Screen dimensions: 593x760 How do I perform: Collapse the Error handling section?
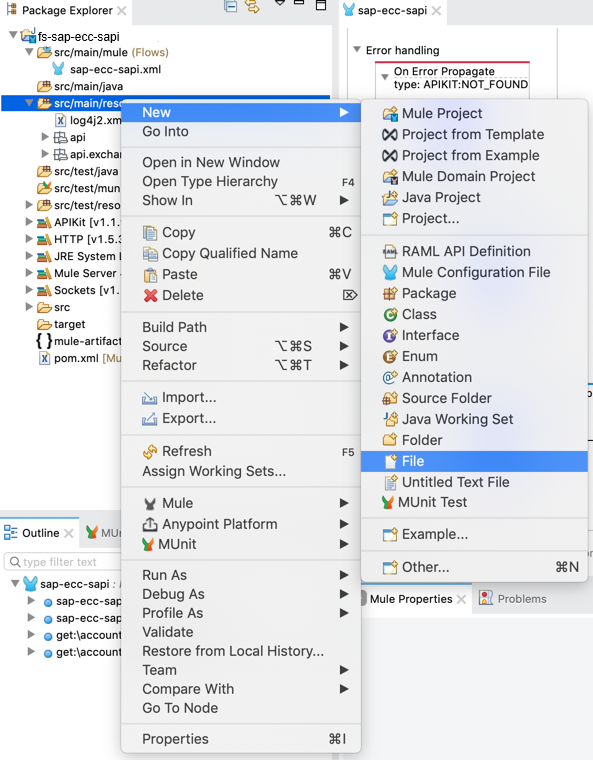point(357,49)
